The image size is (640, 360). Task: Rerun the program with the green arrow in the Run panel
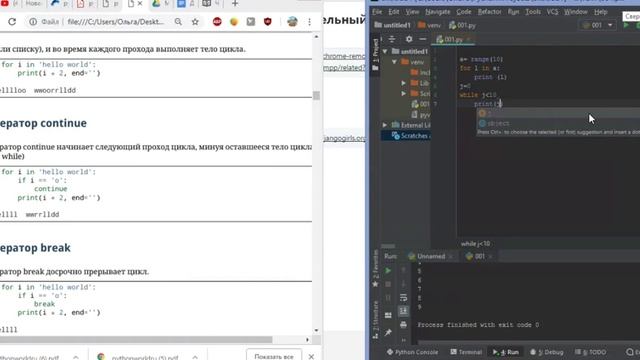click(388, 271)
